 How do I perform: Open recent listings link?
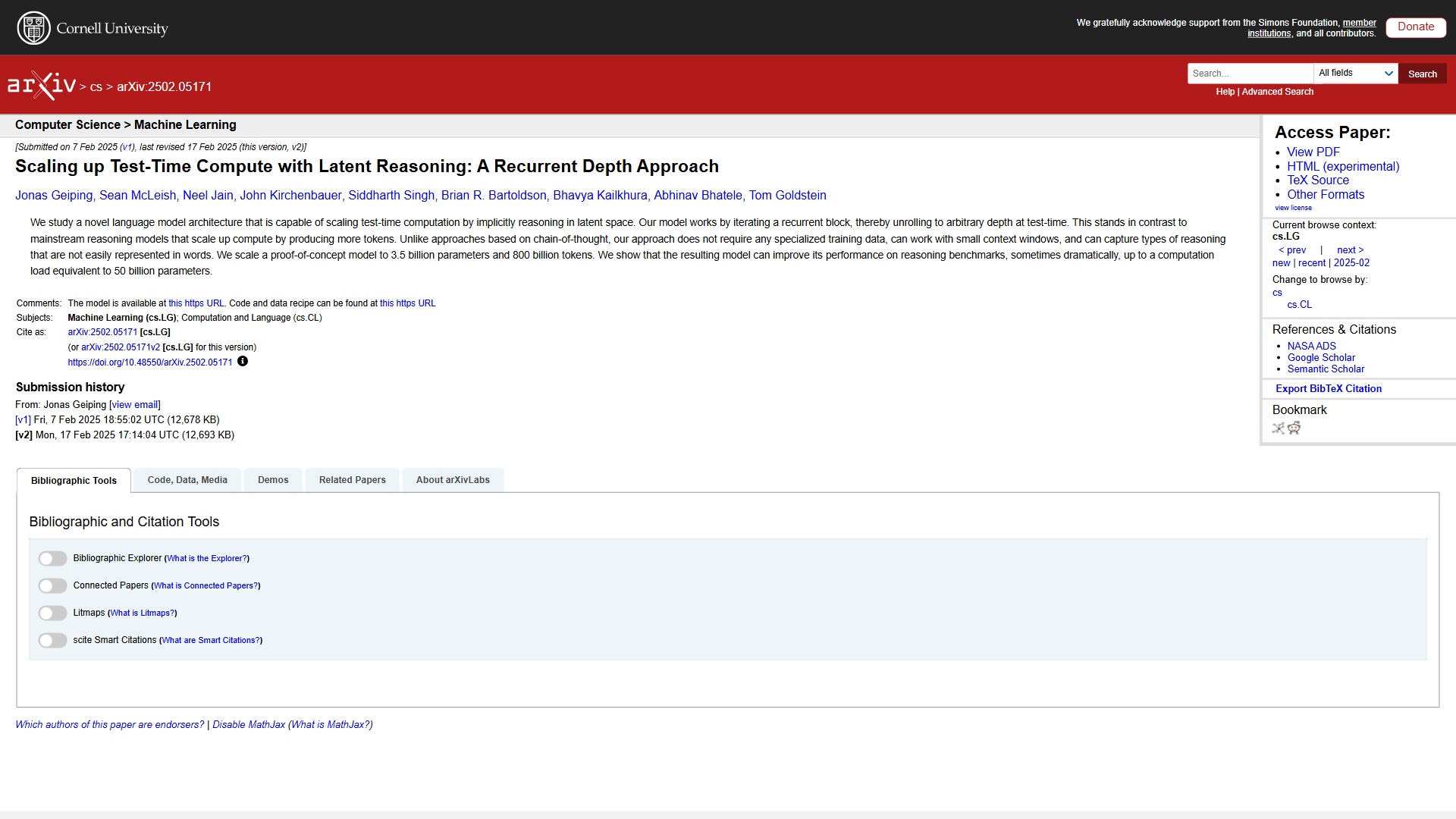click(1312, 263)
